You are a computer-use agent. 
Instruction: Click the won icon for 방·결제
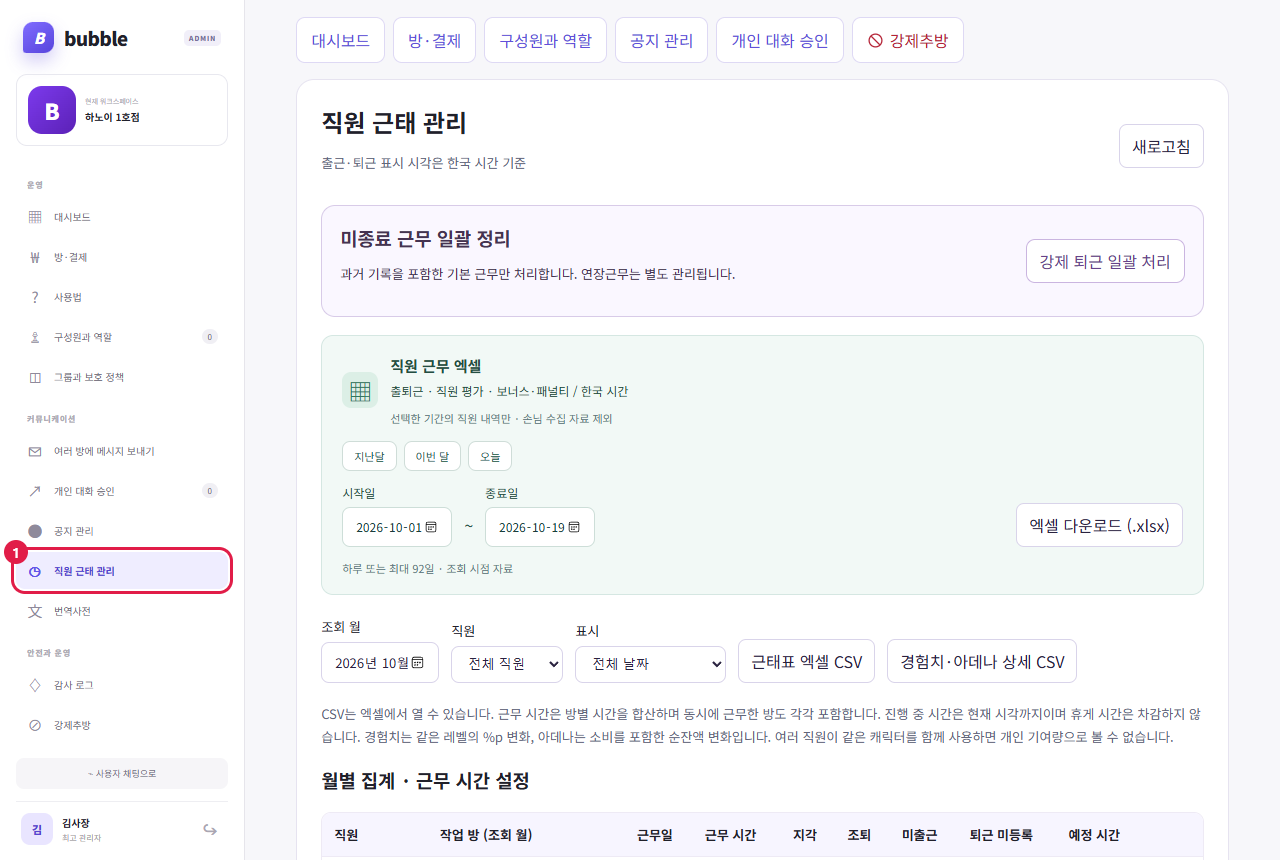[x=35, y=257]
